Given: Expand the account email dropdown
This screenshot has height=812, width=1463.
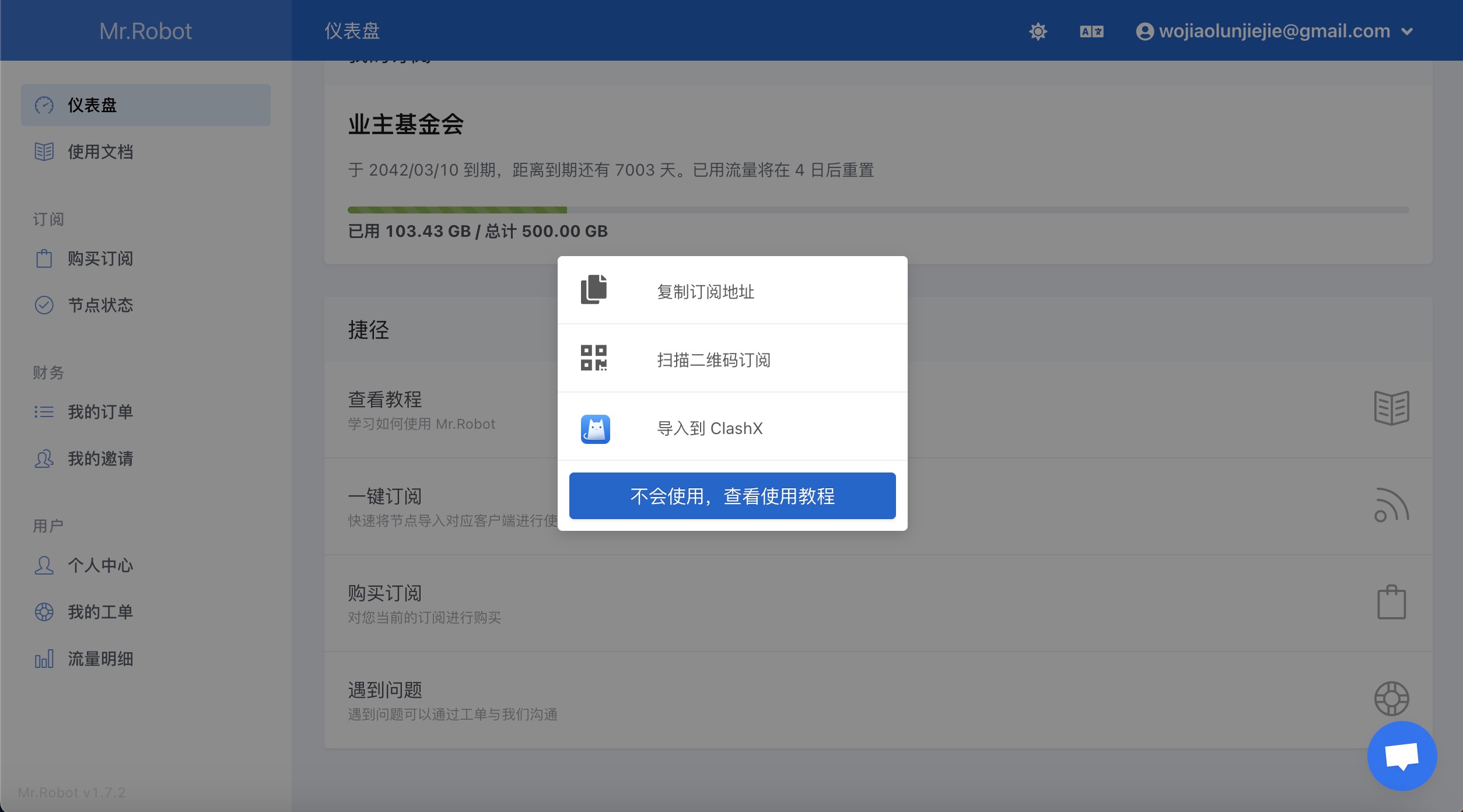Looking at the screenshot, I should (1274, 31).
